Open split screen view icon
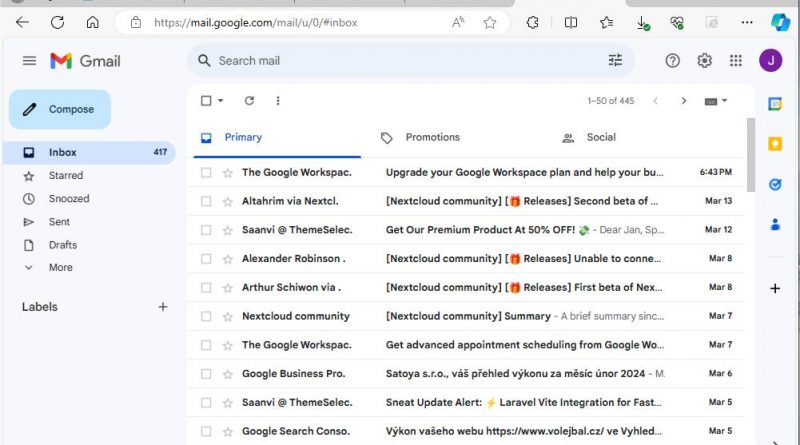The height and width of the screenshot is (445, 800). (x=571, y=22)
